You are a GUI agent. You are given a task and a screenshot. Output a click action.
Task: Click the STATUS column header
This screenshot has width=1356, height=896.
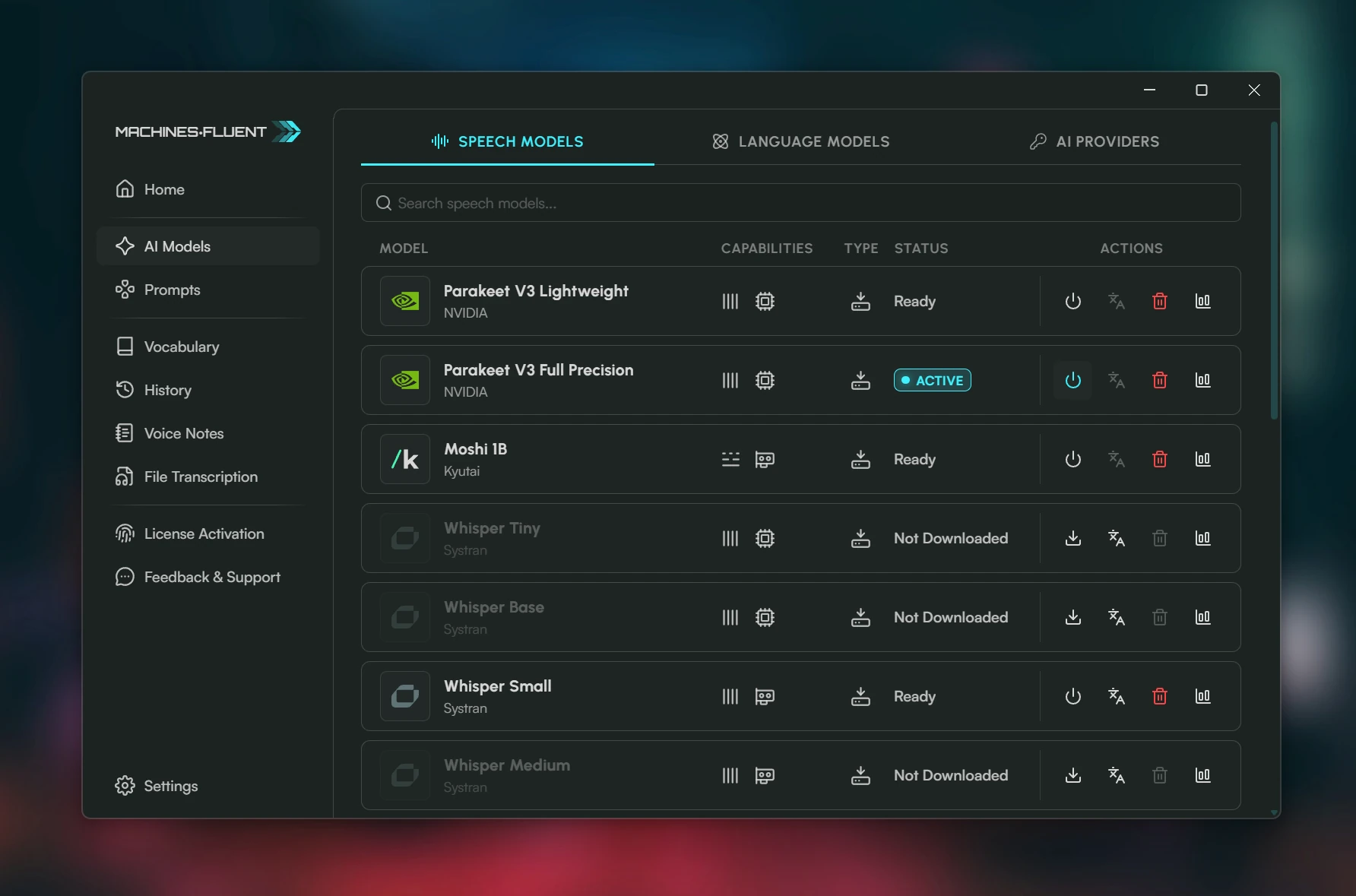click(920, 249)
